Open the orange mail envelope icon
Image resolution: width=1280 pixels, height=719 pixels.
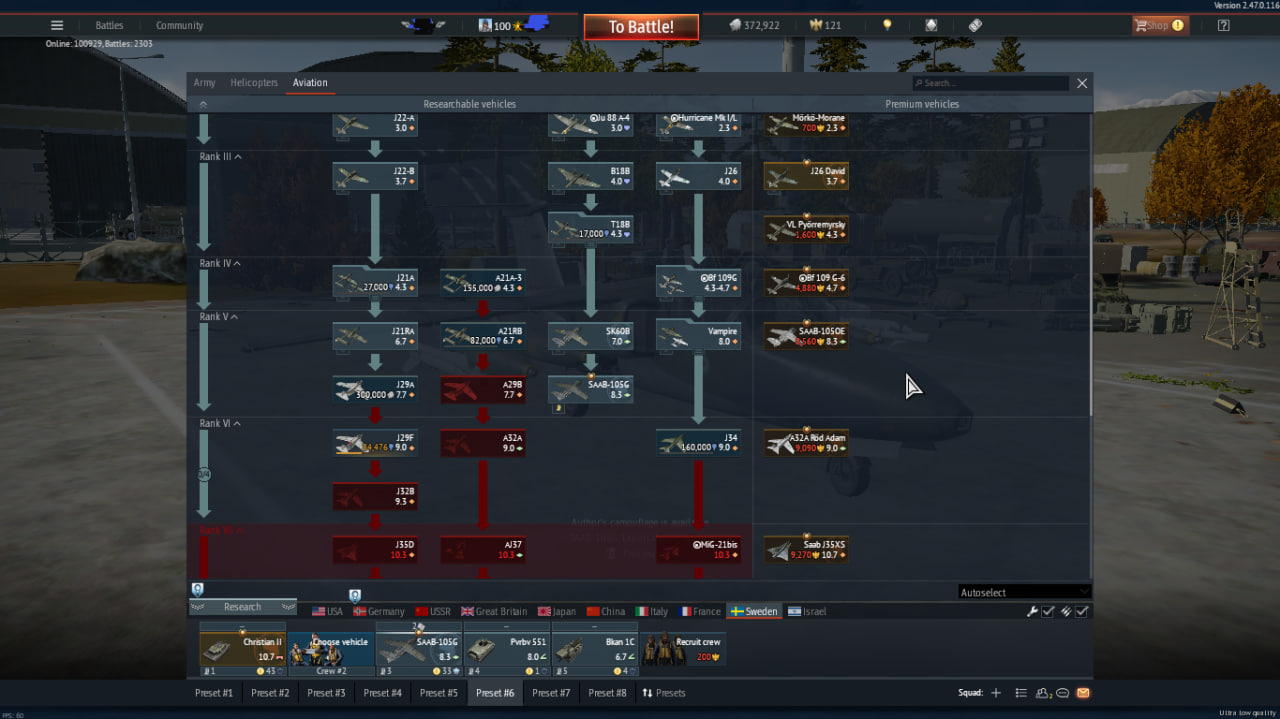click(1083, 693)
